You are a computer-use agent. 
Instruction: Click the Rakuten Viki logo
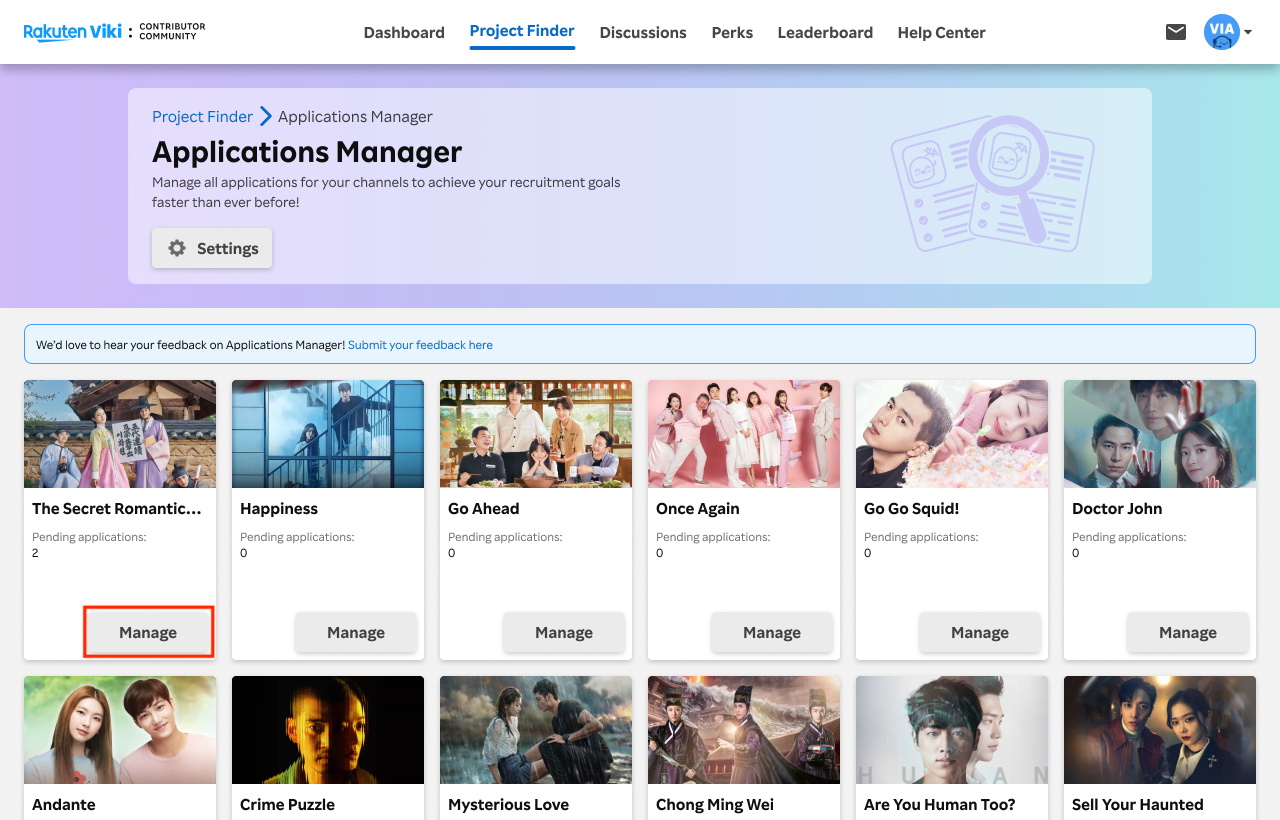click(72, 32)
